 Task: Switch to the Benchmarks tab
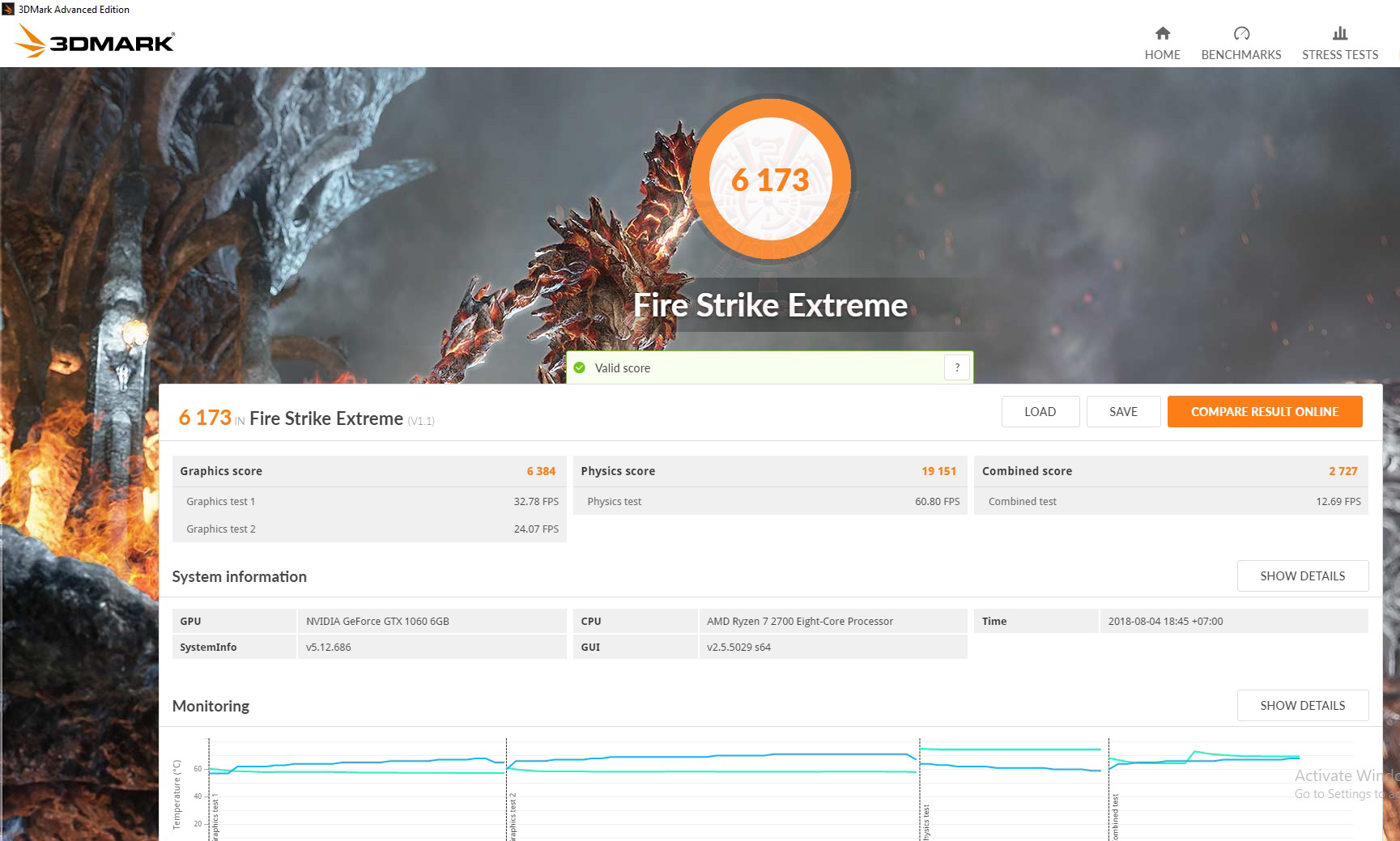point(1240,45)
